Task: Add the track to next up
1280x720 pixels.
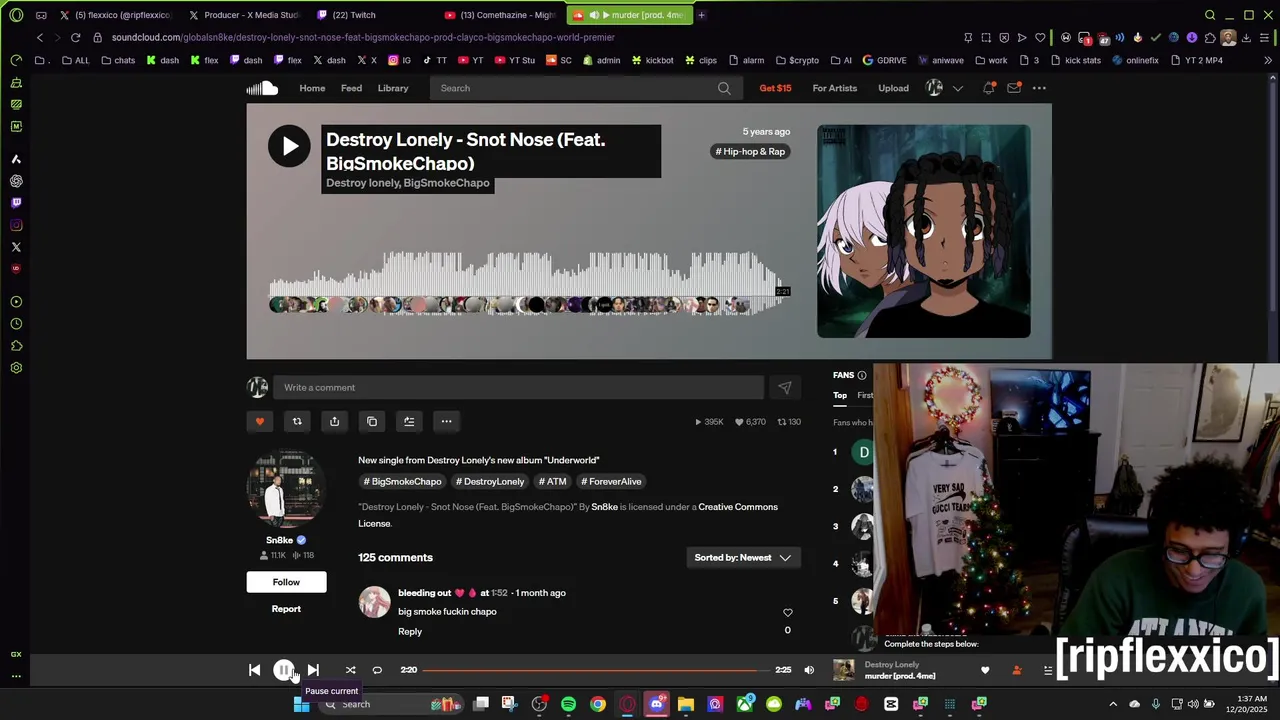Action: [x=409, y=422]
